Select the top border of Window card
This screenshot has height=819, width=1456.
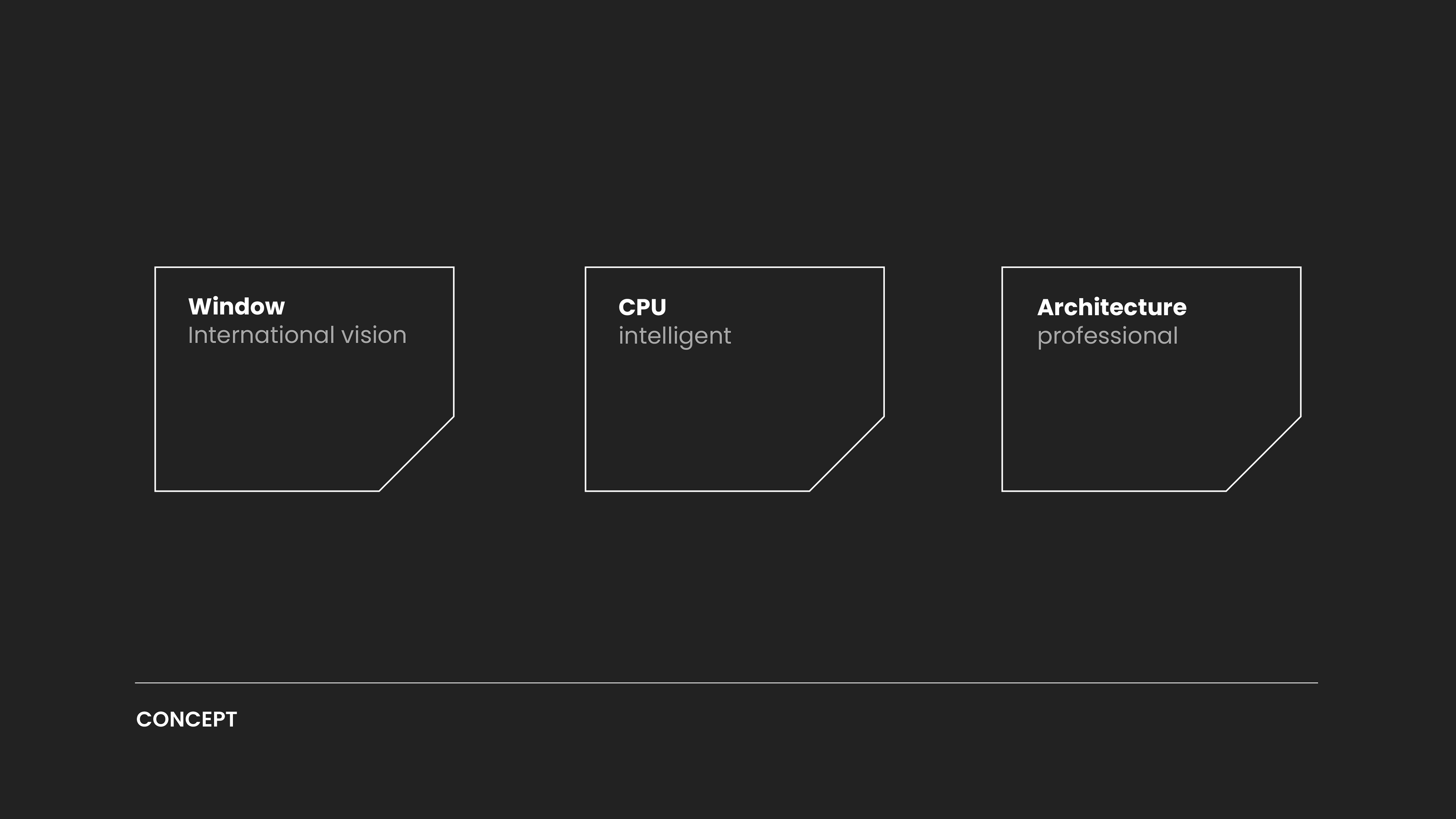click(304, 267)
